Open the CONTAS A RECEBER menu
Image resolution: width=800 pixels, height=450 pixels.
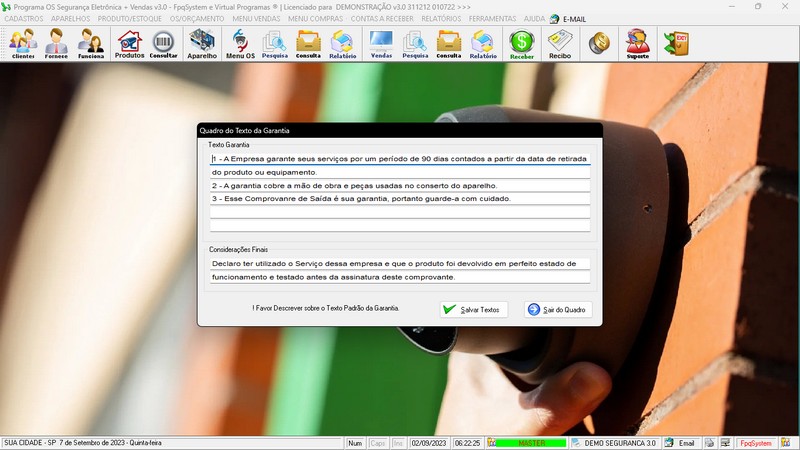(382, 19)
